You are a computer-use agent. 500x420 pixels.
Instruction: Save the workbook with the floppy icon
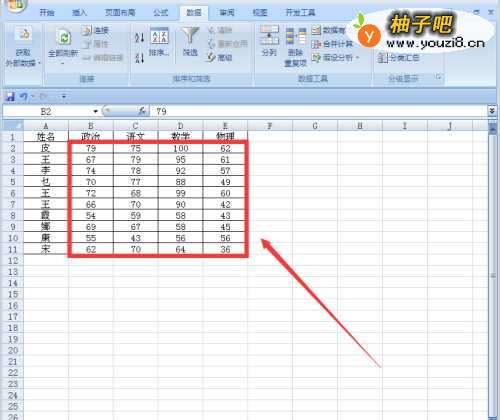[11, 97]
